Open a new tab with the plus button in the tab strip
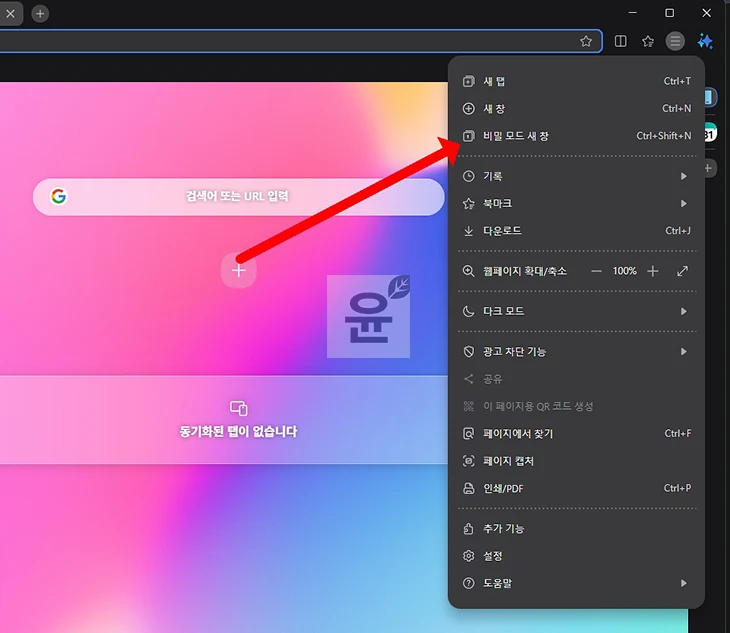This screenshot has width=730, height=633. click(40, 13)
